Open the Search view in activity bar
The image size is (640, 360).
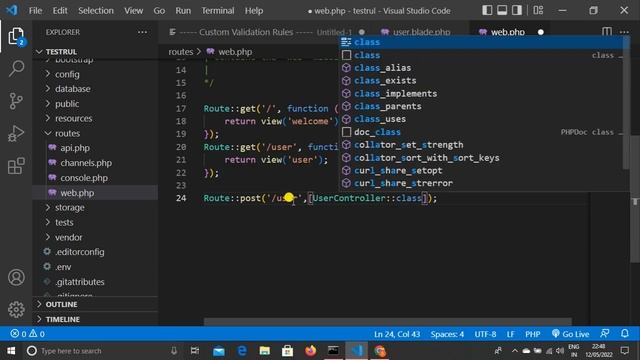pos(16,68)
